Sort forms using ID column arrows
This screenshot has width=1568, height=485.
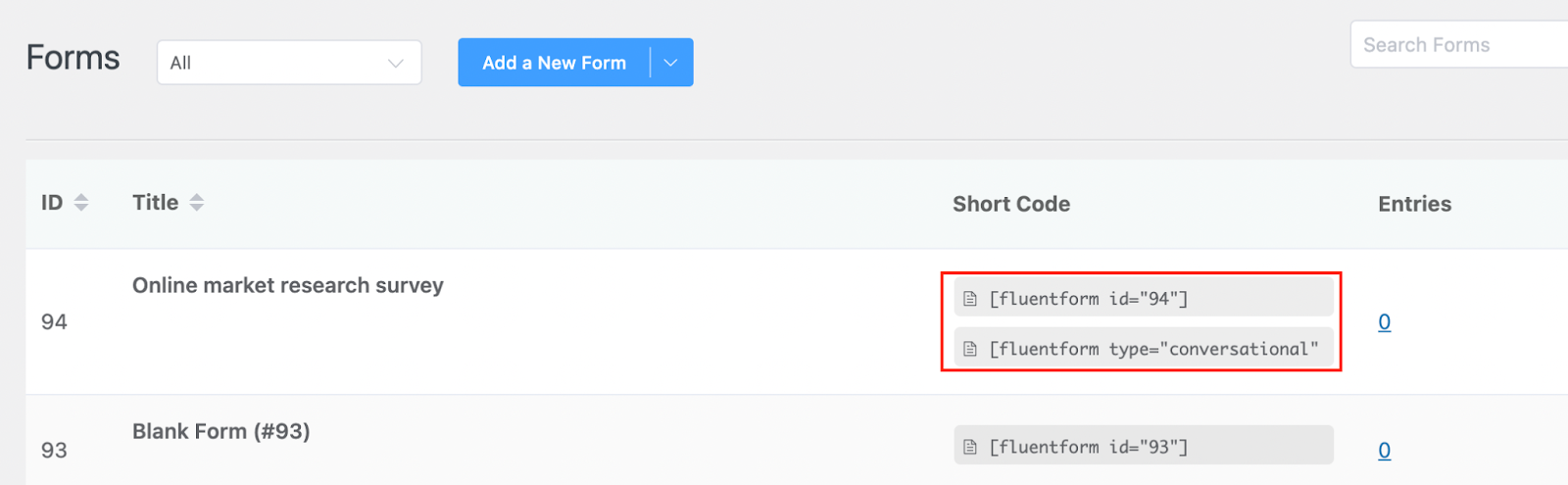81,203
